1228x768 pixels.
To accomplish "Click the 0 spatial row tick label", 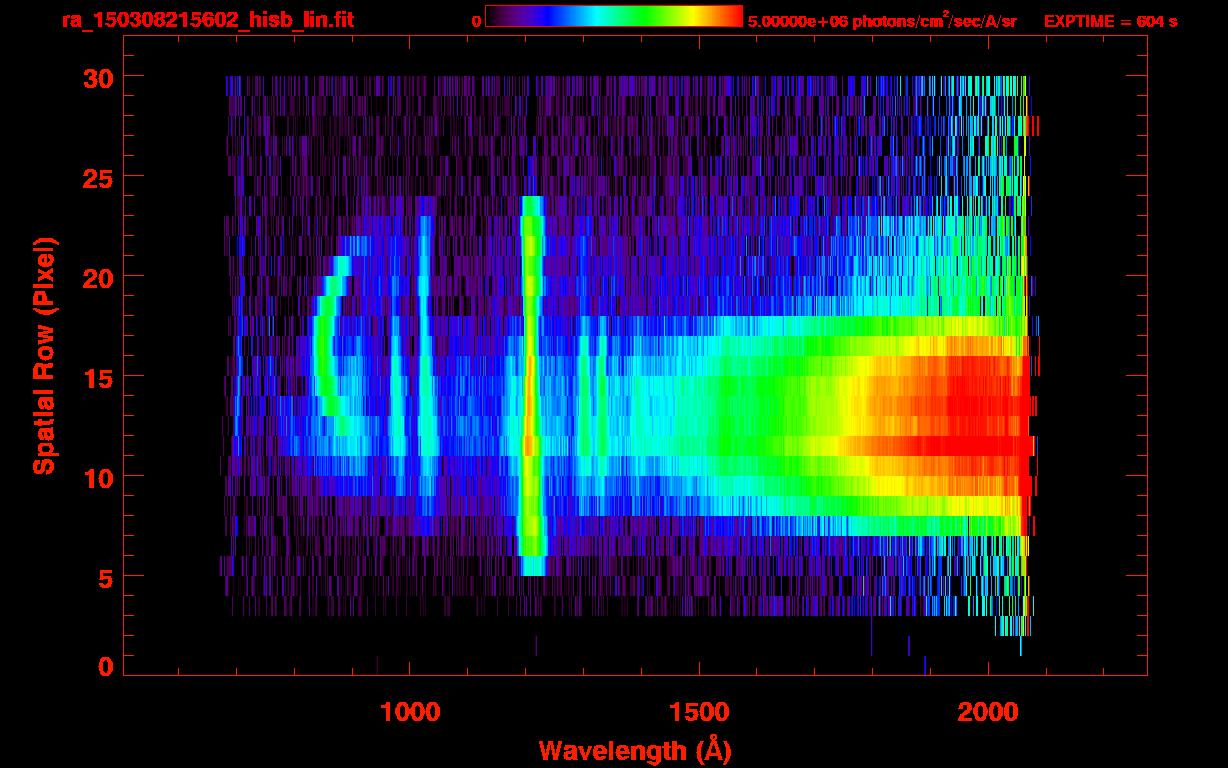I will point(106,667).
